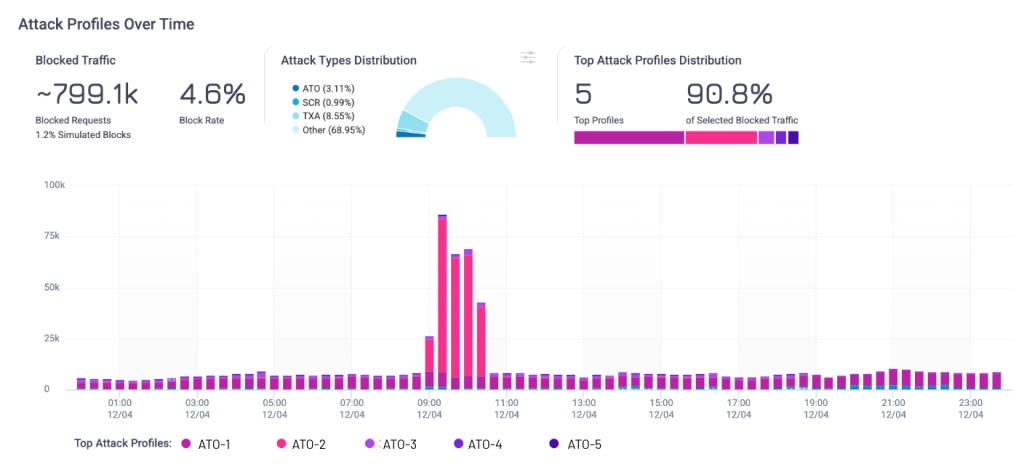
Task: Select the Other (68.95%) legend entry
Action: (332, 130)
